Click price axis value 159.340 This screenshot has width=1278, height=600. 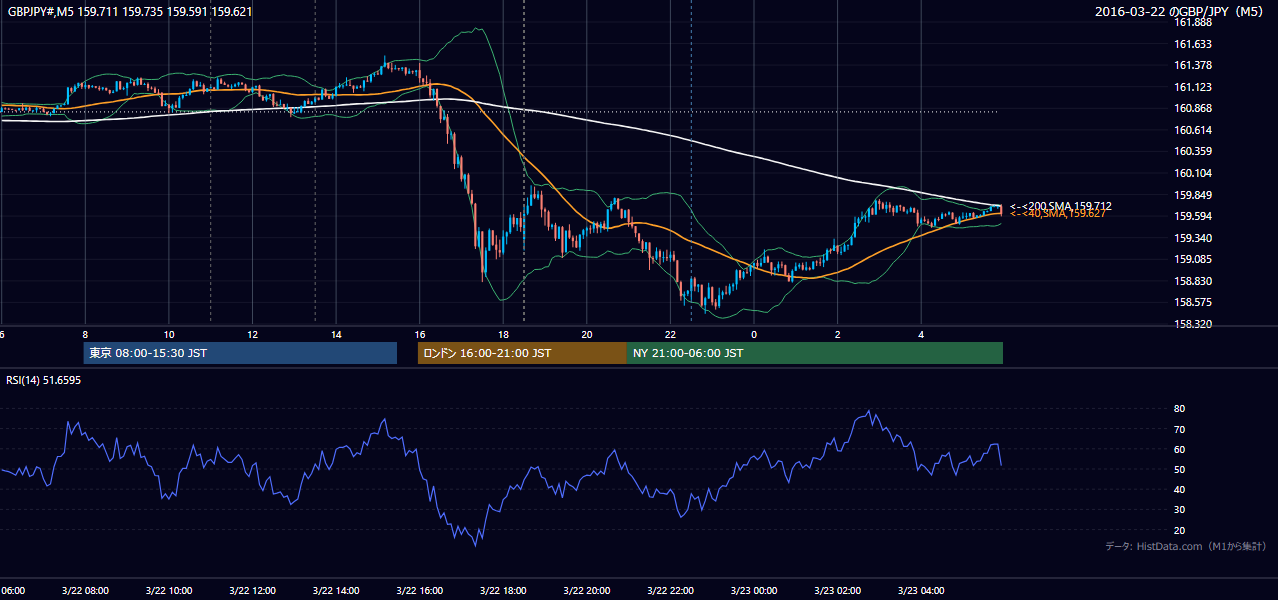tap(1192, 238)
